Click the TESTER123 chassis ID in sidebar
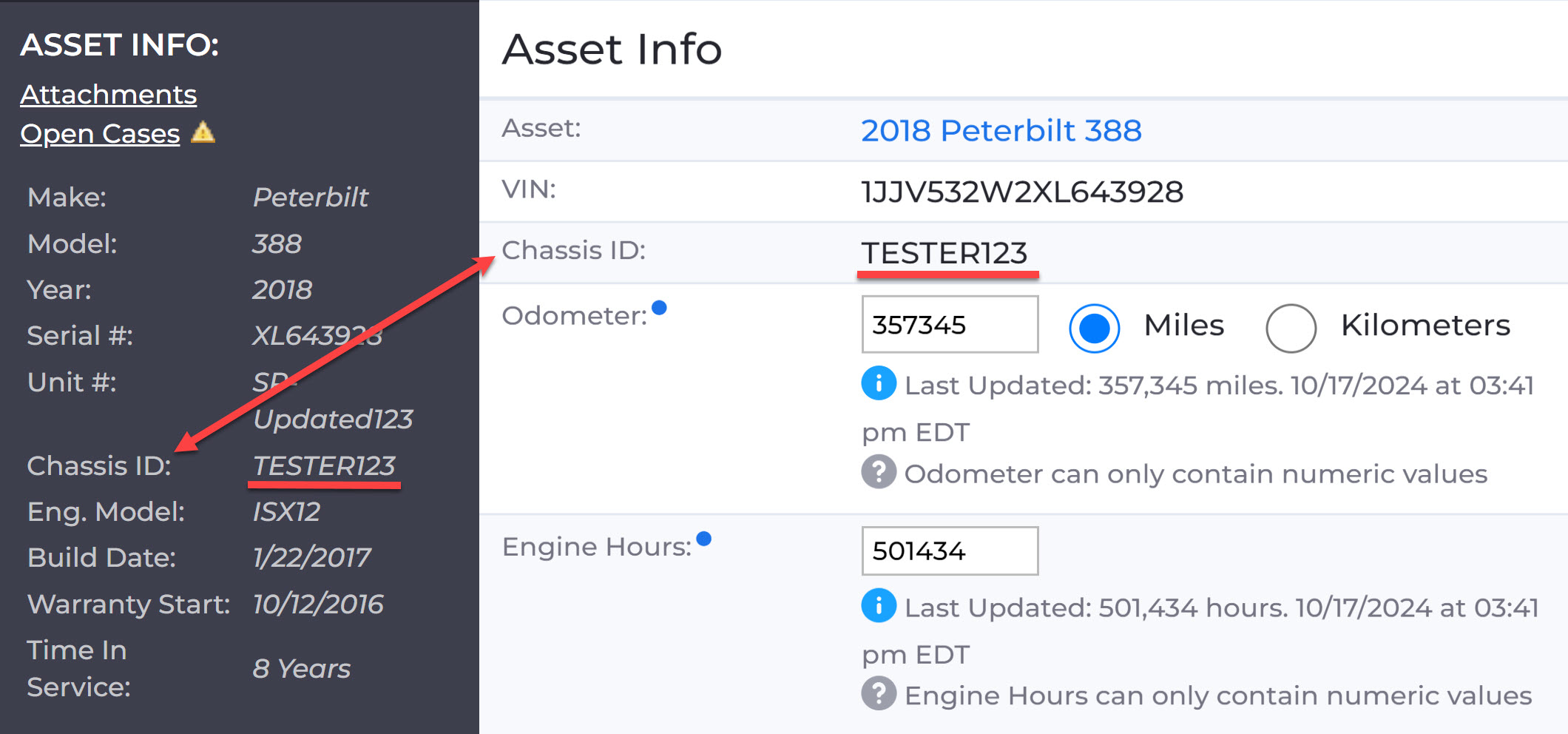Screen dimensions: 1568x734 (324, 466)
